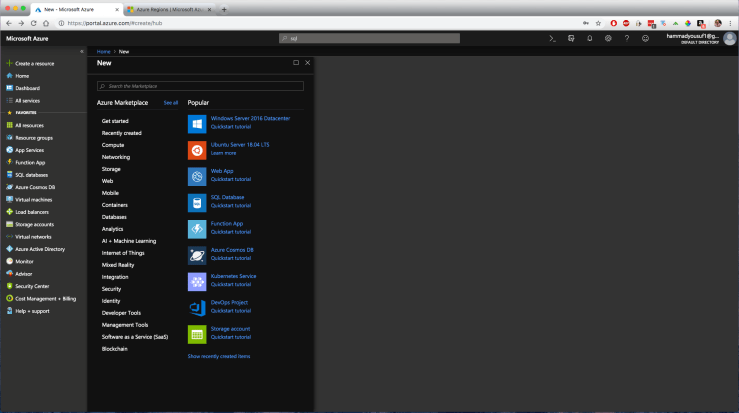Choose the Web App icon

(x=197, y=177)
